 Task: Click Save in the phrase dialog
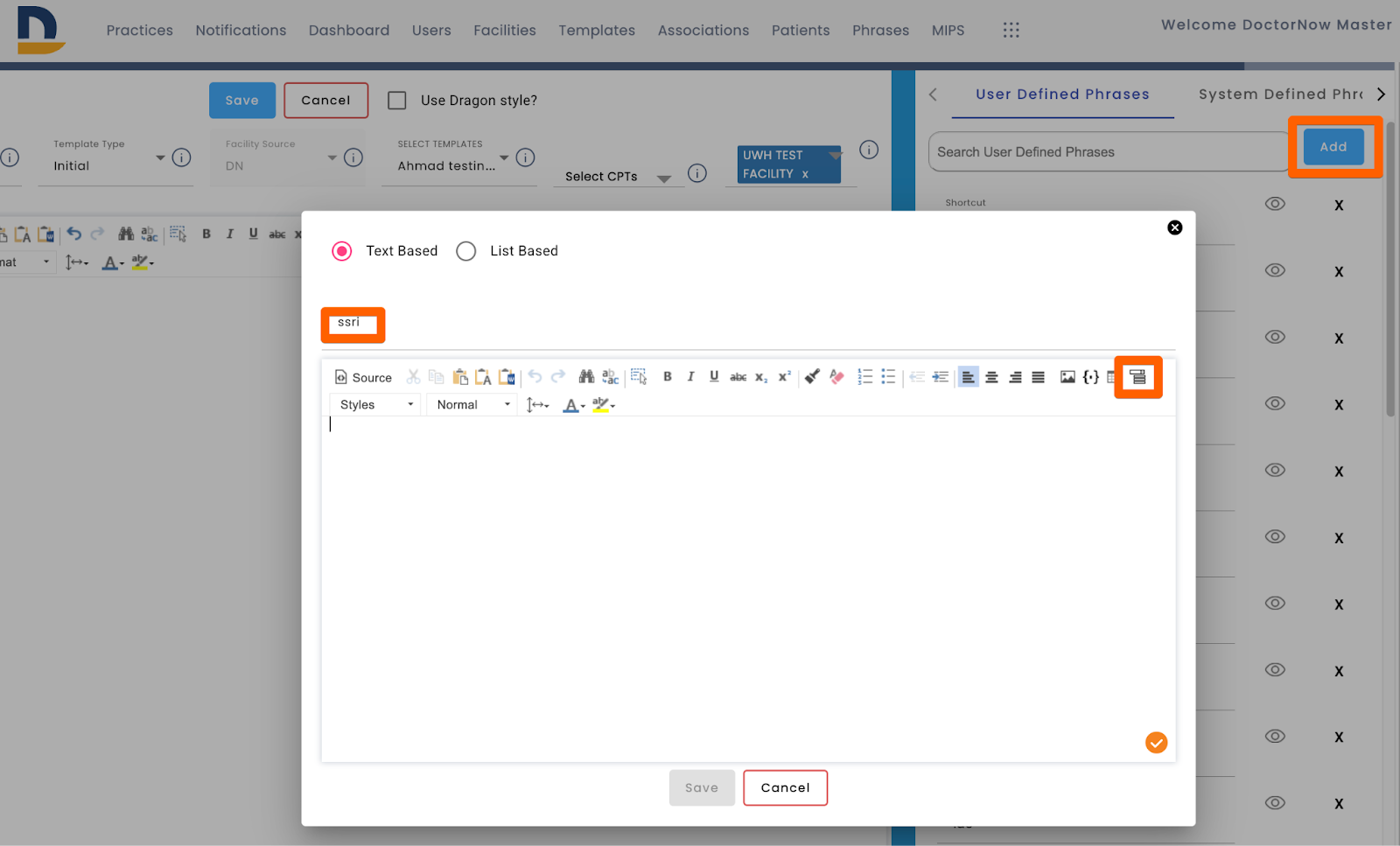702,787
